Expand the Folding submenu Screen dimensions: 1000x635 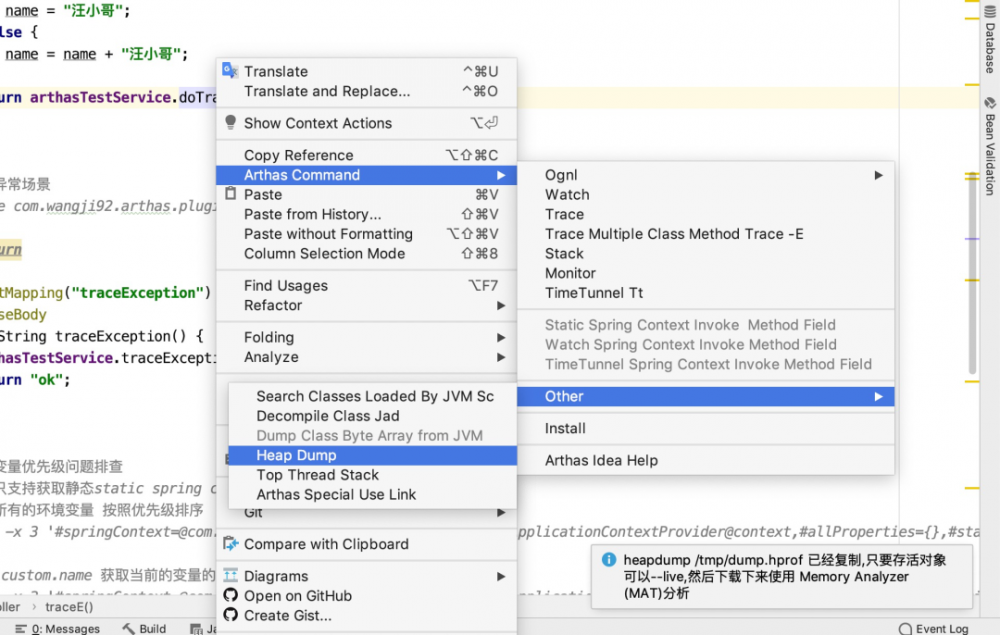501,337
